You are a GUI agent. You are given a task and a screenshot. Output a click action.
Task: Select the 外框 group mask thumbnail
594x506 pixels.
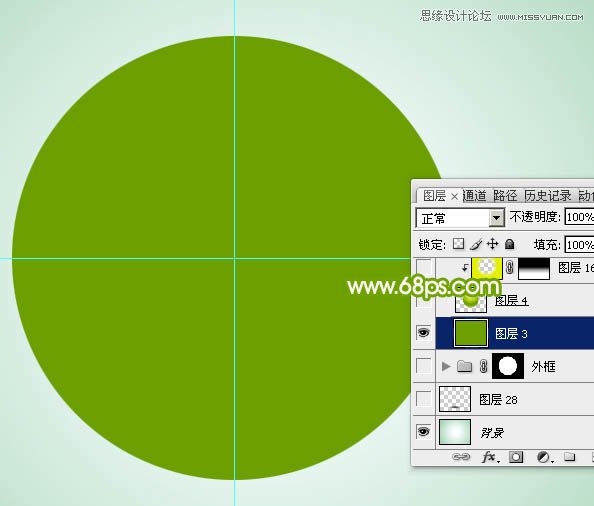pyautogui.click(x=508, y=366)
